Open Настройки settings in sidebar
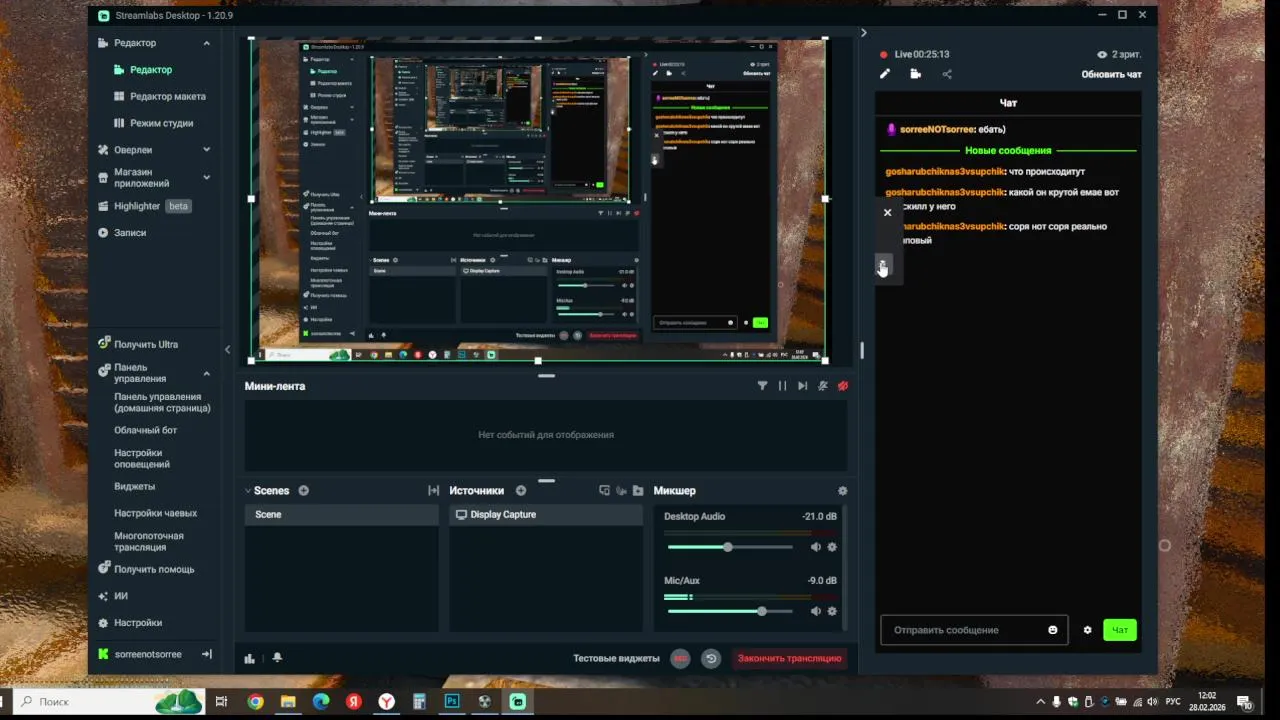The width and height of the screenshot is (1280, 720). pyautogui.click(x=138, y=623)
